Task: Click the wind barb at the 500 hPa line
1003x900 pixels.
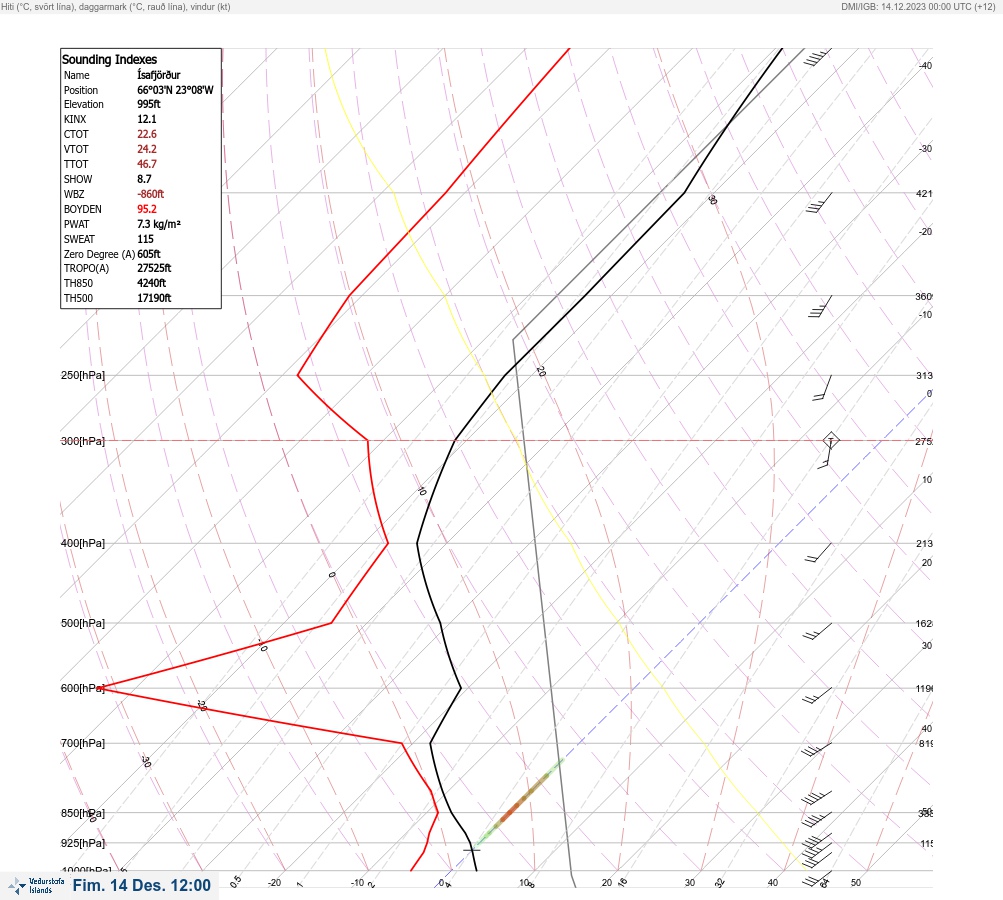Action: click(x=817, y=631)
